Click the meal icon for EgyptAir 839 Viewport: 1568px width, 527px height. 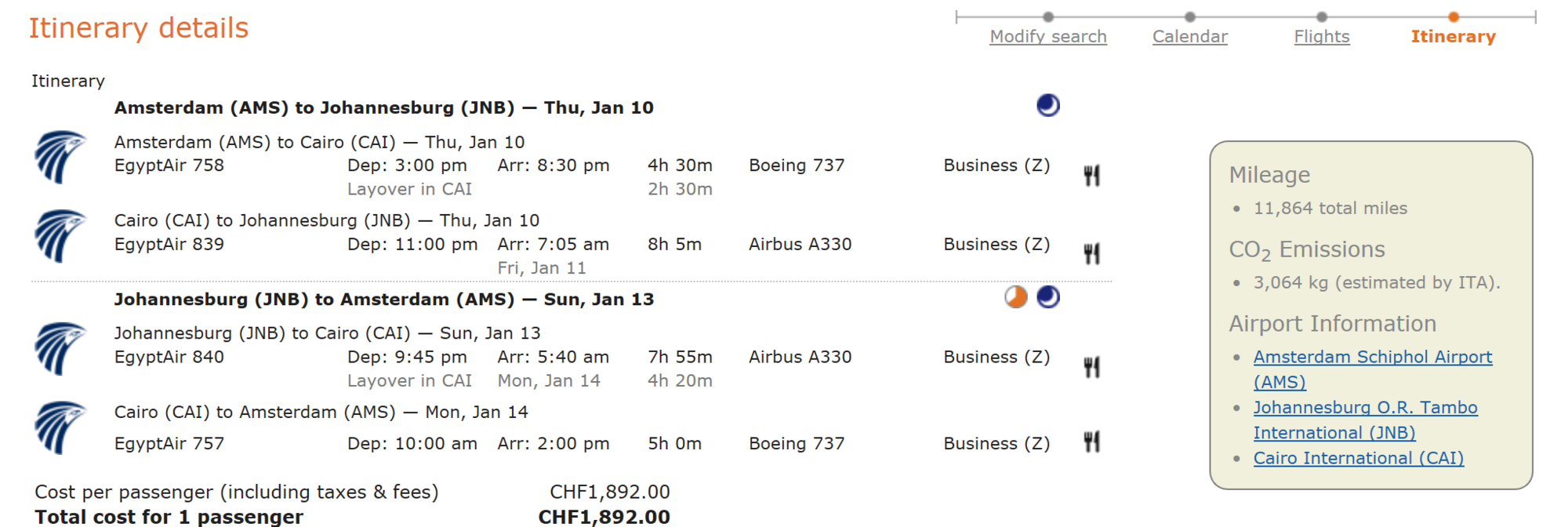(x=1091, y=253)
